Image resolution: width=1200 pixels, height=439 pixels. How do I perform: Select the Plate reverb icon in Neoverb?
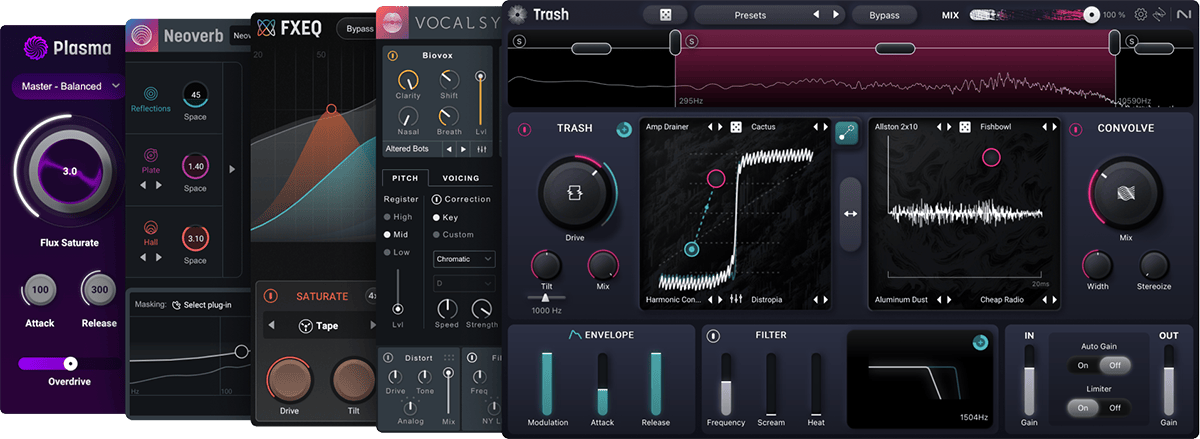pyautogui.click(x=151, y=154)
